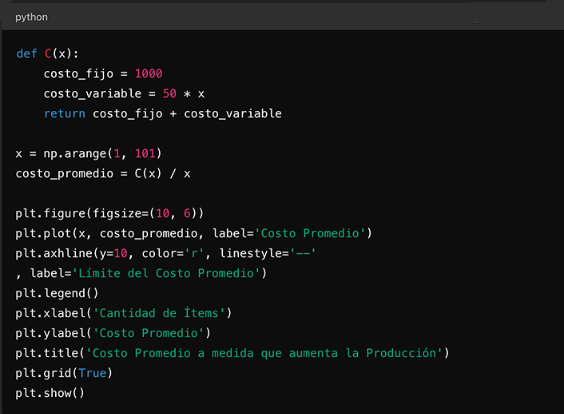The height and width of the screenshot is (414, 564).
Task: Click the 'return costo_fijo + costo_variable' line
Action: coord(163,114)
